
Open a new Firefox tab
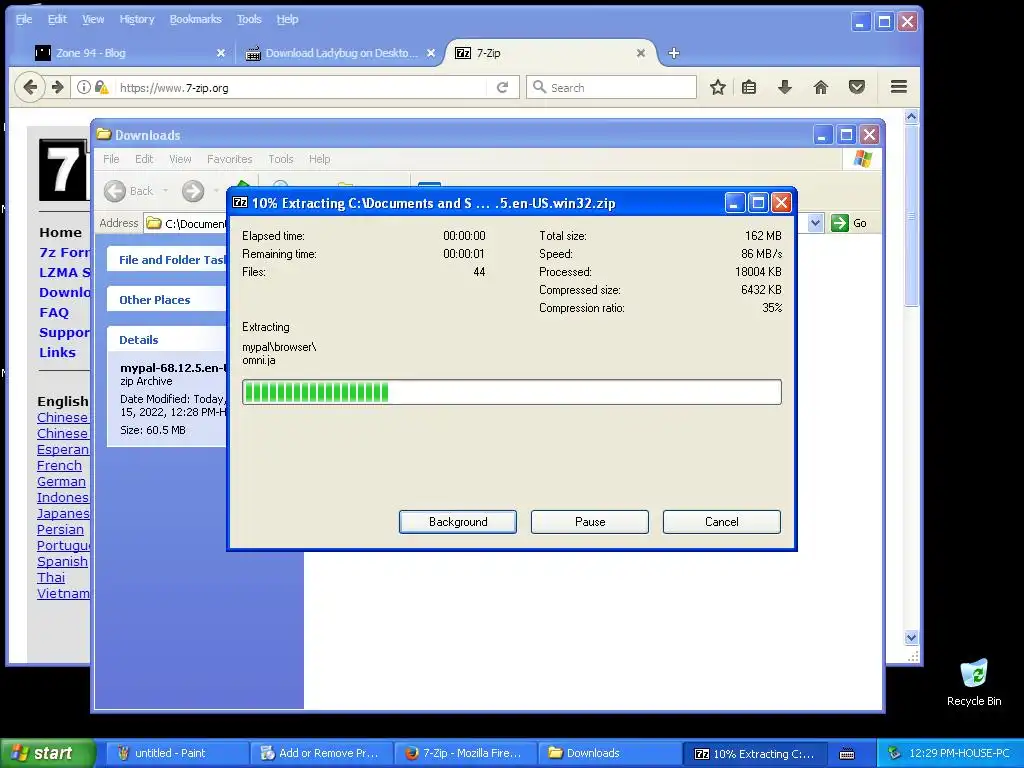pos(674,53)
